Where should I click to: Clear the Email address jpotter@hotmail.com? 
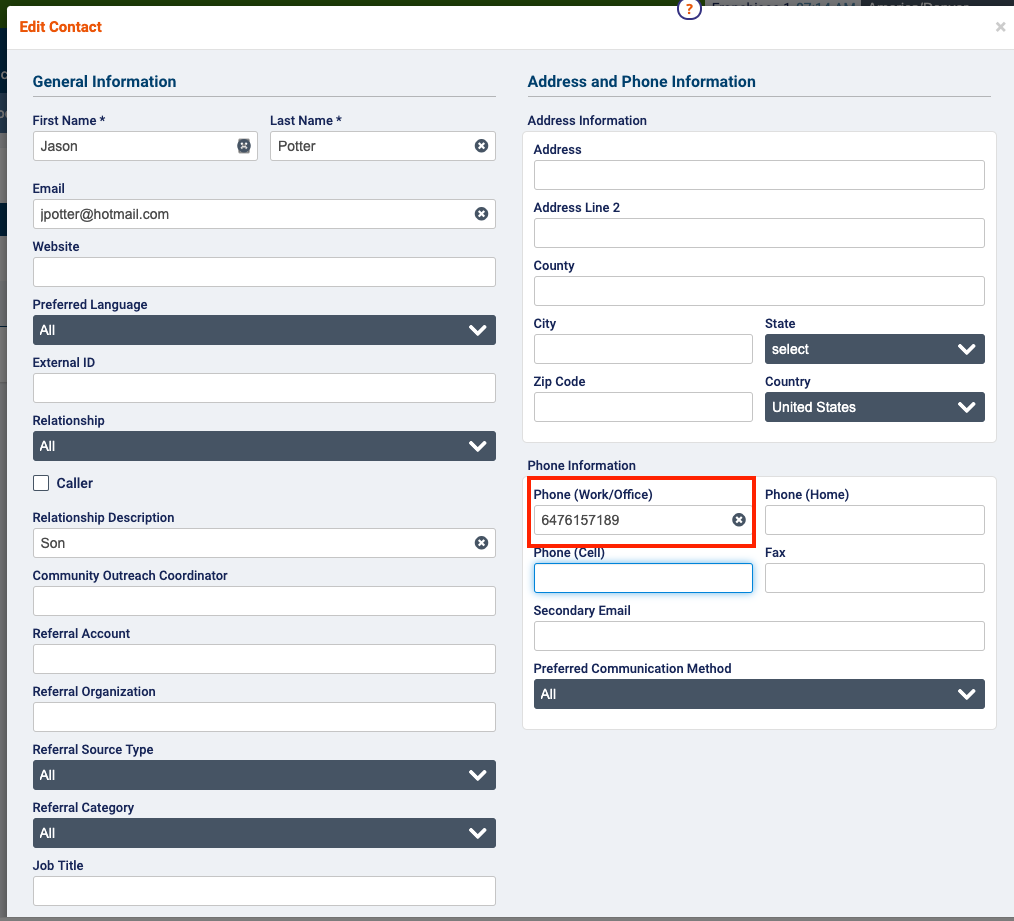(x=481, y=214)
